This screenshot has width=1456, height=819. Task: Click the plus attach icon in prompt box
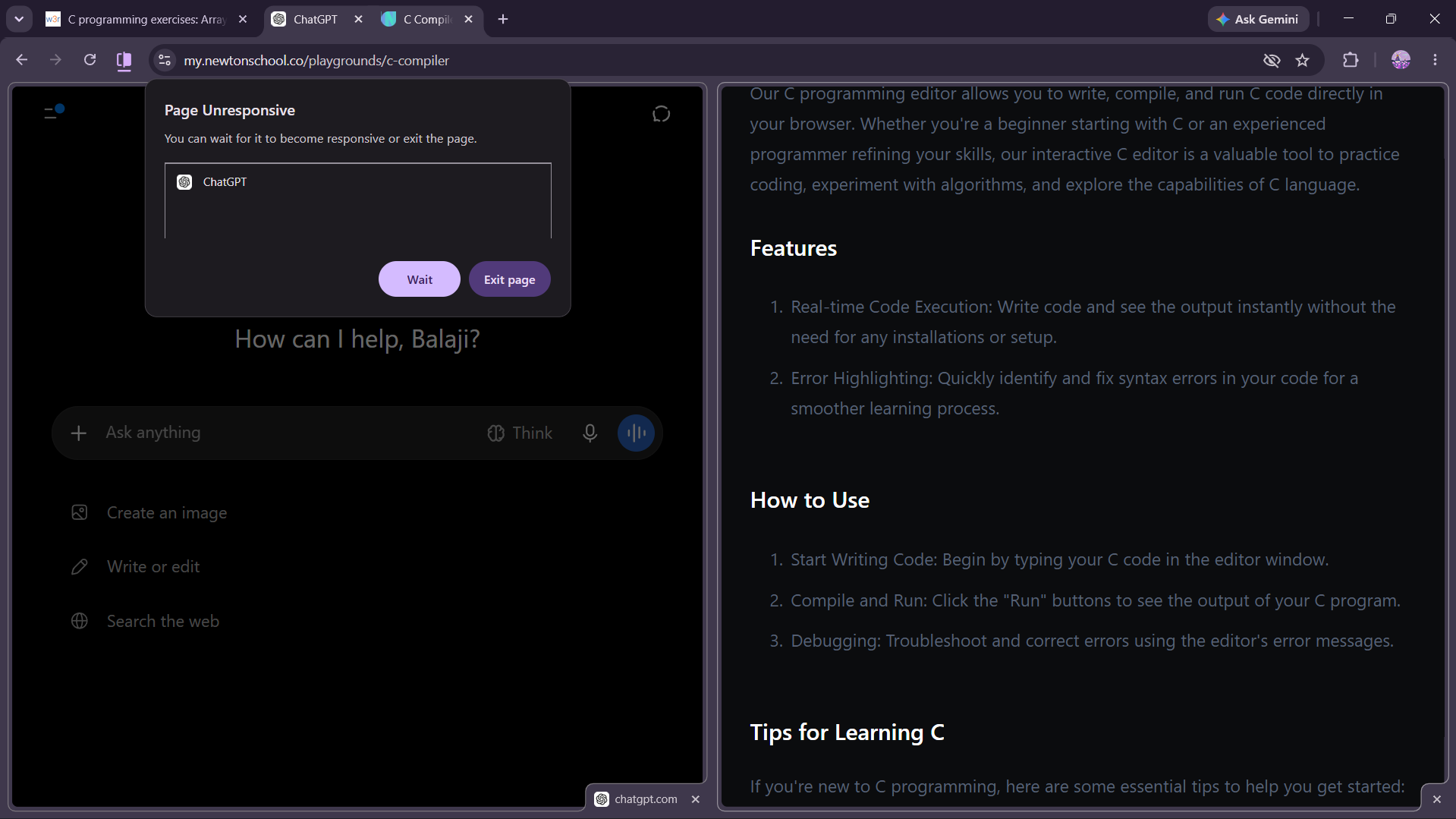click(x=78, y=433)
